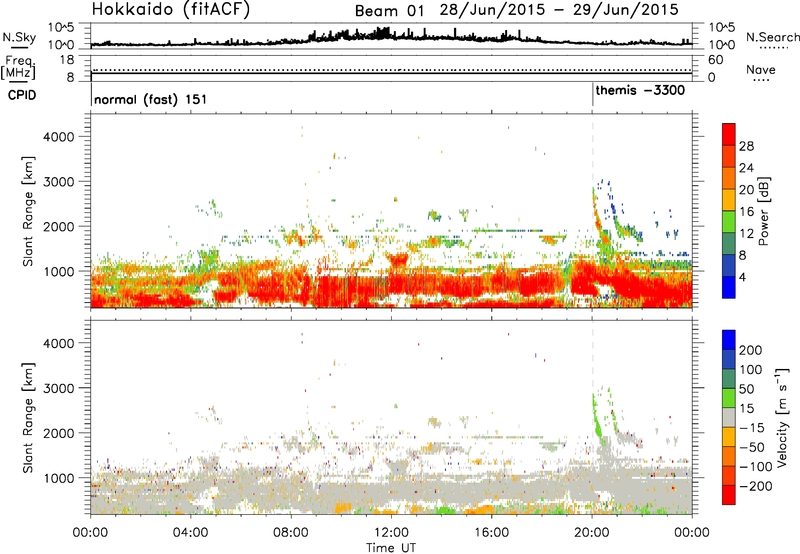Viewport: 800px width, 554px height.
Task: Click the '4' tick on the power scale
Action: coord(743,277)
